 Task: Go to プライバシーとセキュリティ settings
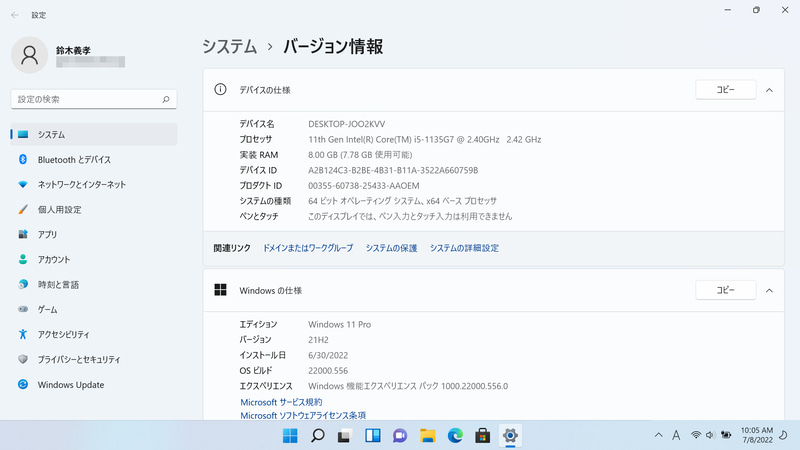tap(94, 359)
